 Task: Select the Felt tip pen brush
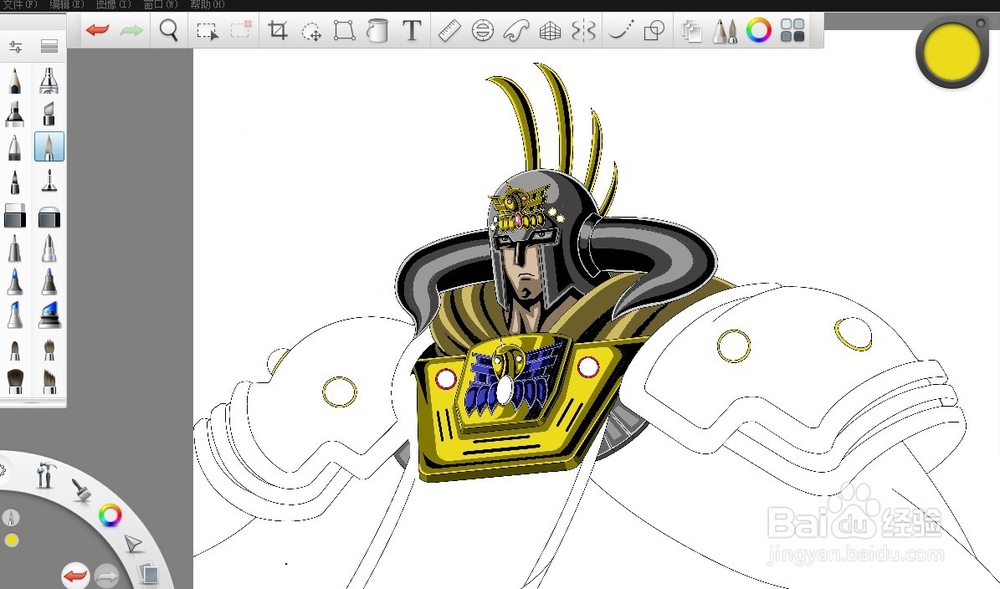point(15,182)
